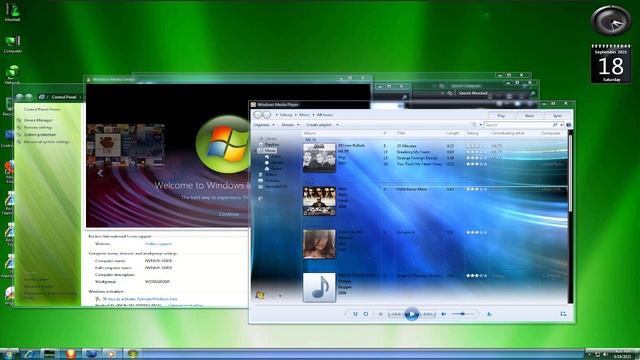
Task: Toggle shuffle in Media Player controls
Action: (355, 314)
